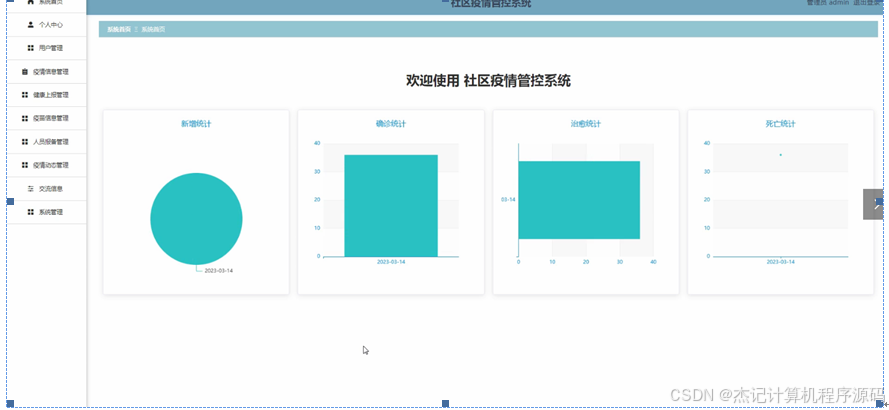
Task: Click the 管理员 admin label in the header
Action: 827,3
